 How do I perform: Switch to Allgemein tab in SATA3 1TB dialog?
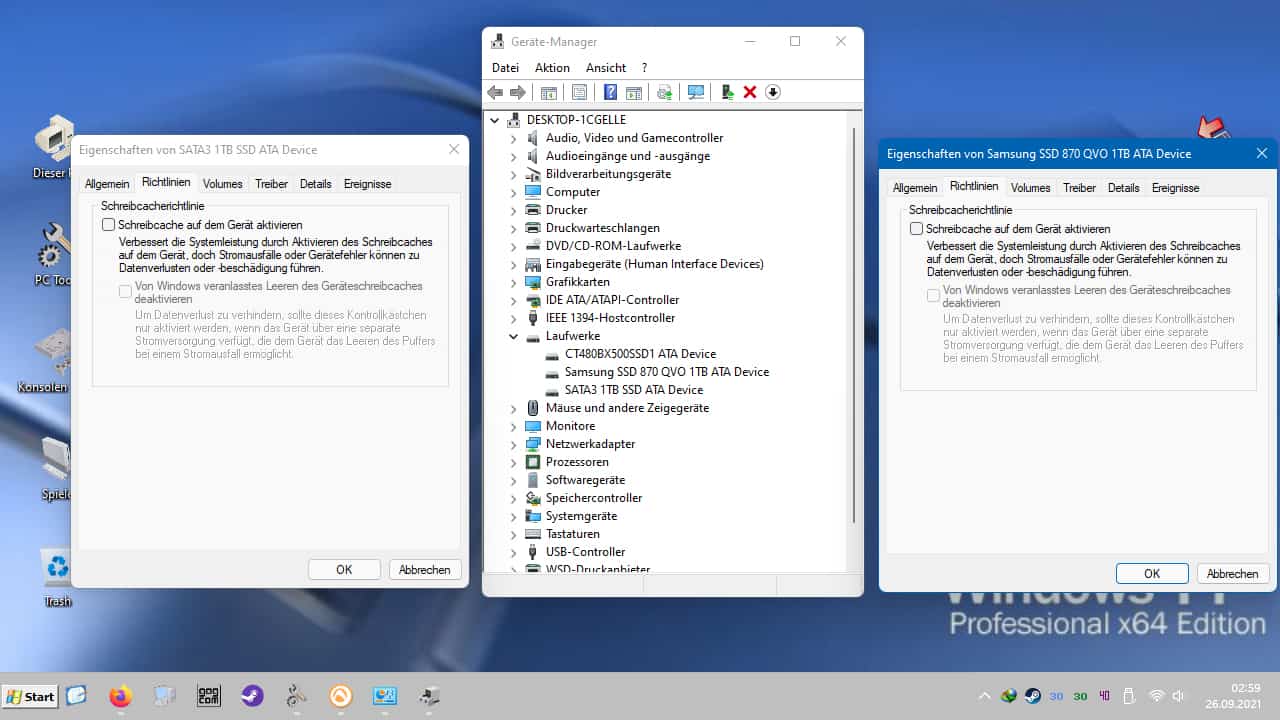pyautogui.click(x=107, y=184)
